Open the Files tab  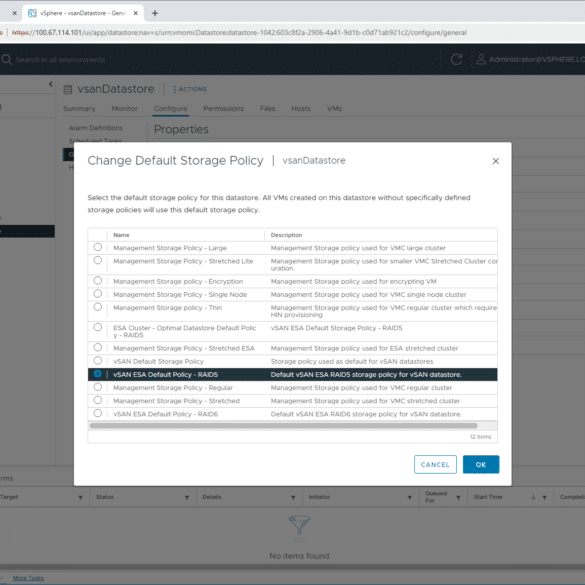pyautogui.click(x=267, y=109)
